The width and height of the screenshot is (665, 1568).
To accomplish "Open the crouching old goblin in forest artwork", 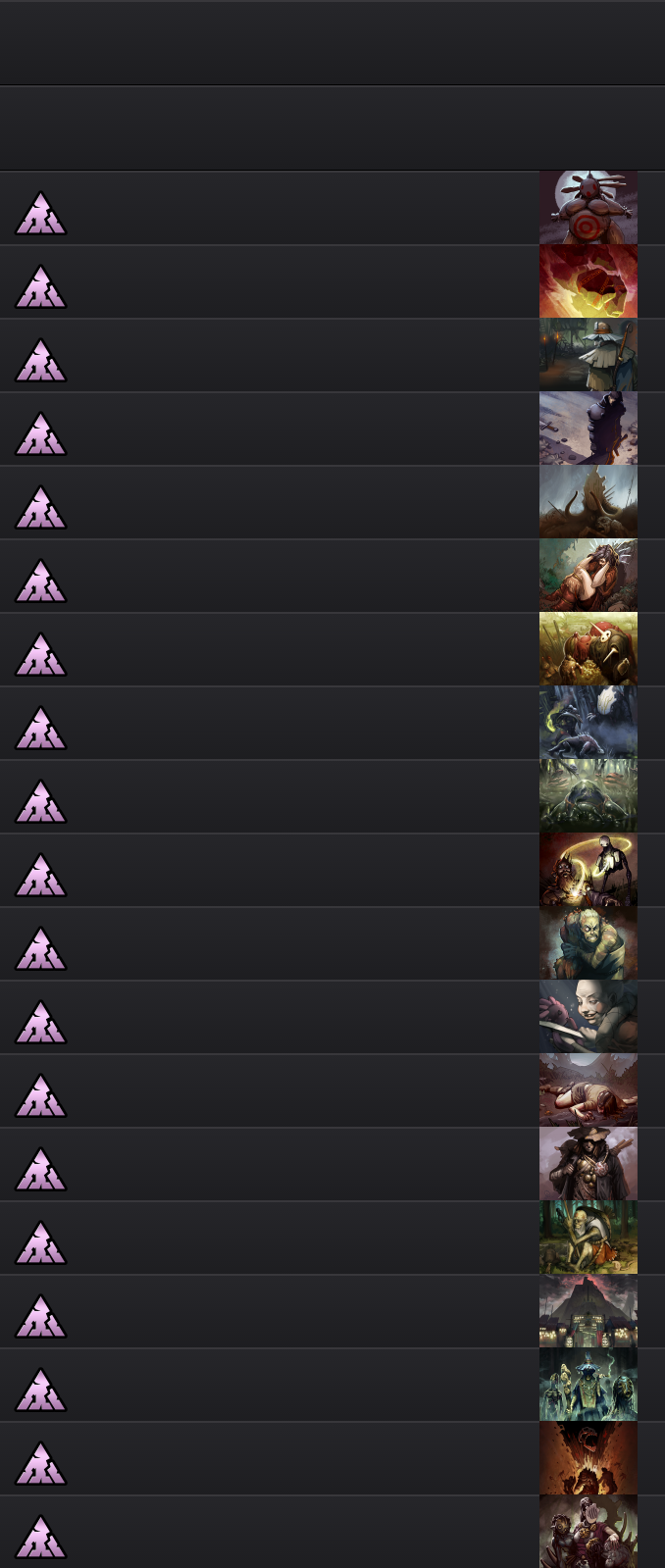I will (x=588, y=1238).
